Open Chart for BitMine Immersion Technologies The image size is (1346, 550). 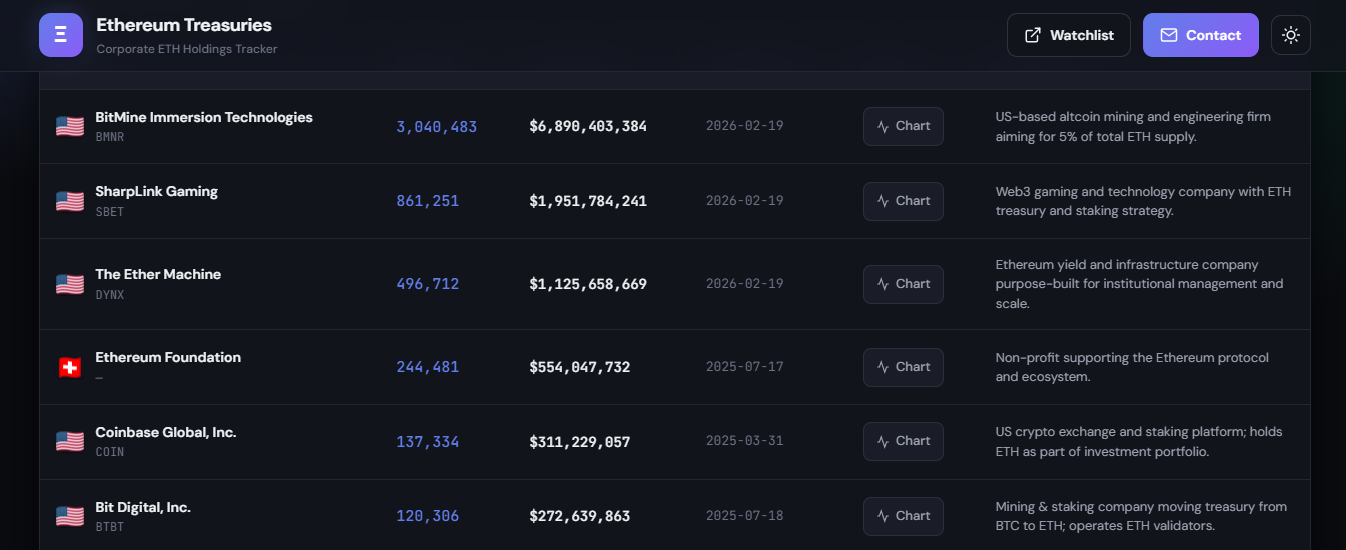coord(903,126)
